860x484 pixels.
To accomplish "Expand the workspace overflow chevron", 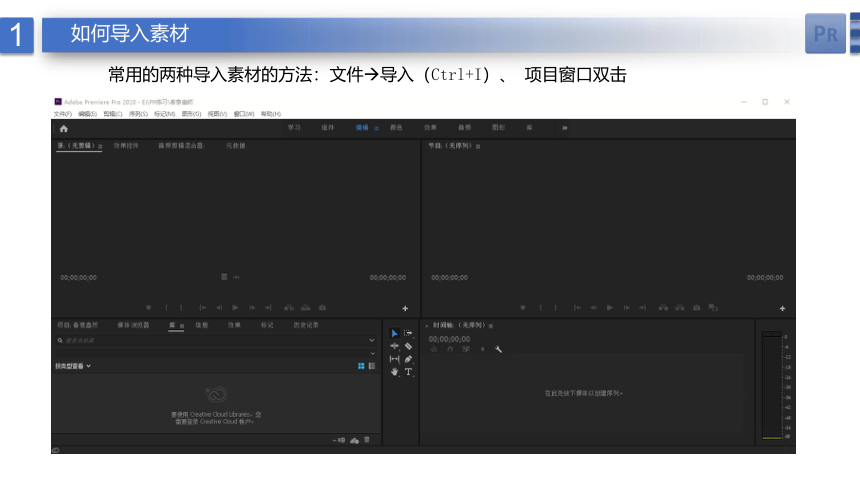I will (x=564, y=128).
